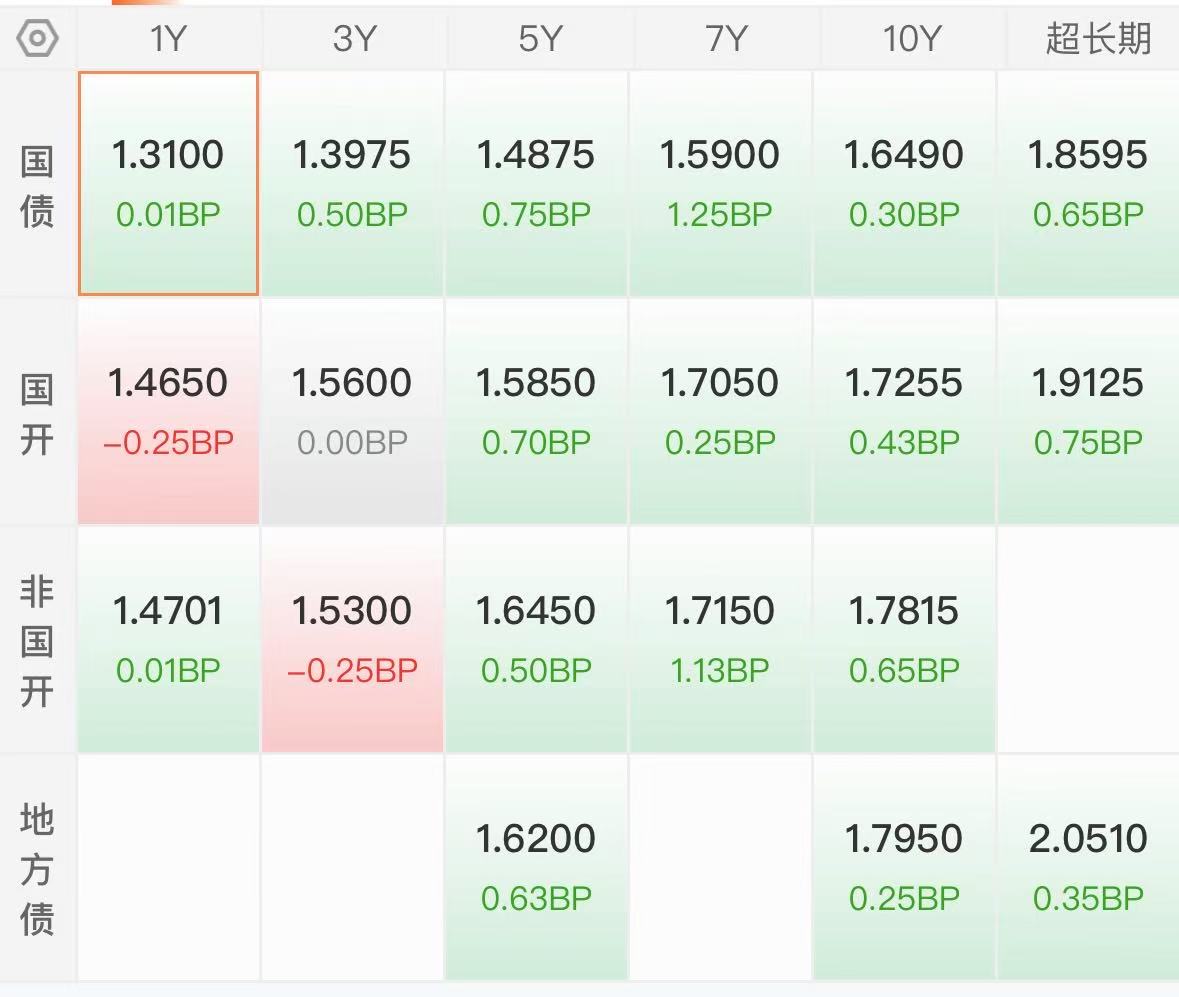Select the 地方债 5Y cell 1.6200
Viewport: 1179px width, 997px height.
[x=536, y=868]
